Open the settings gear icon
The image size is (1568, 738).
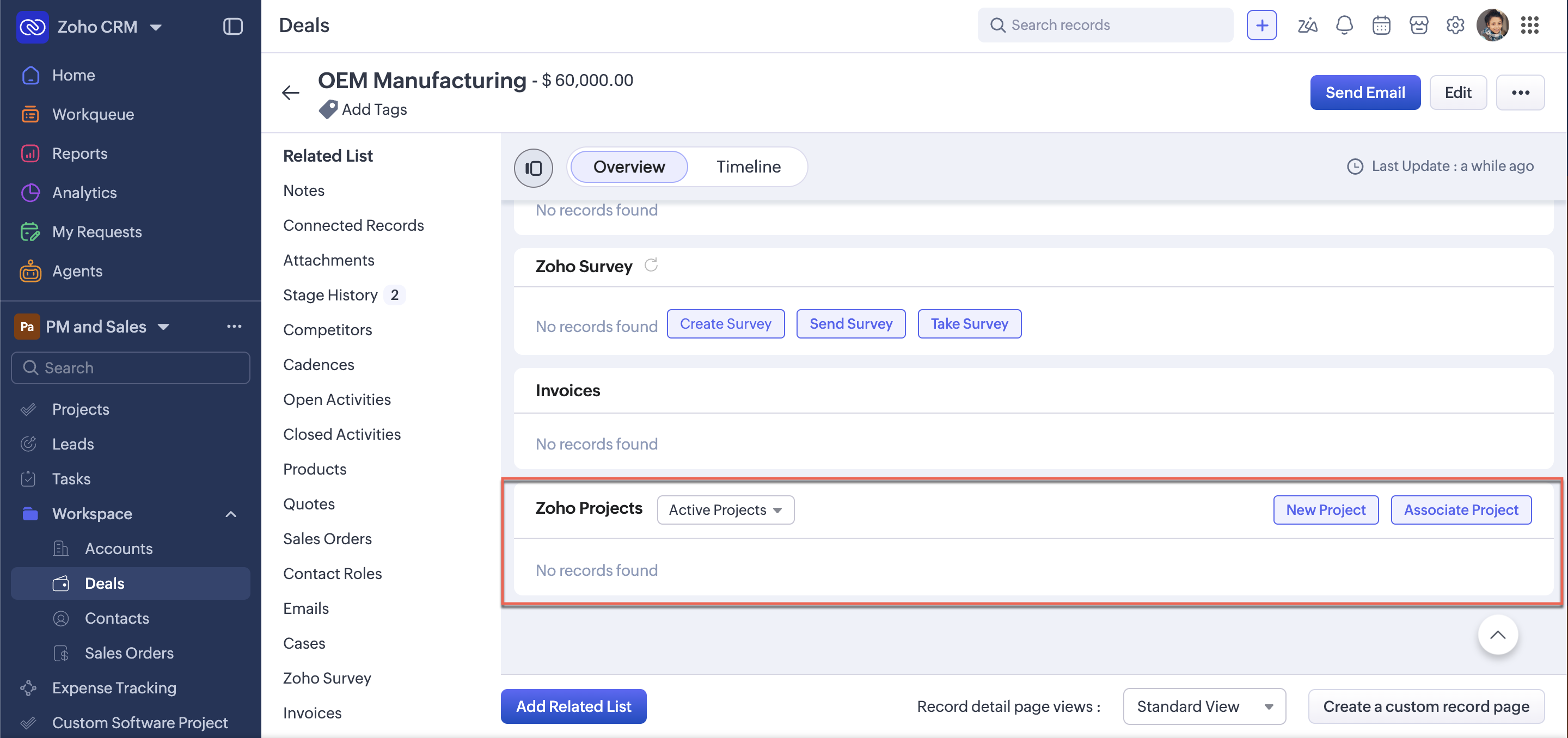coord(1455,26)
